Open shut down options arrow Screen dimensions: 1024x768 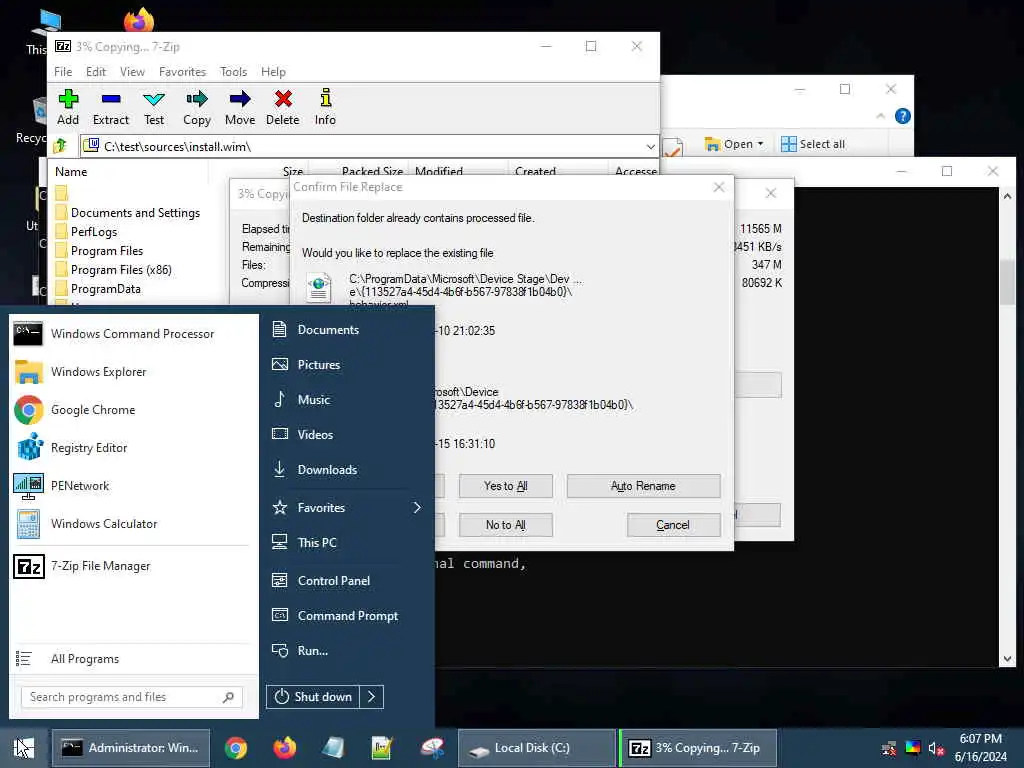(x=372, y=697)
